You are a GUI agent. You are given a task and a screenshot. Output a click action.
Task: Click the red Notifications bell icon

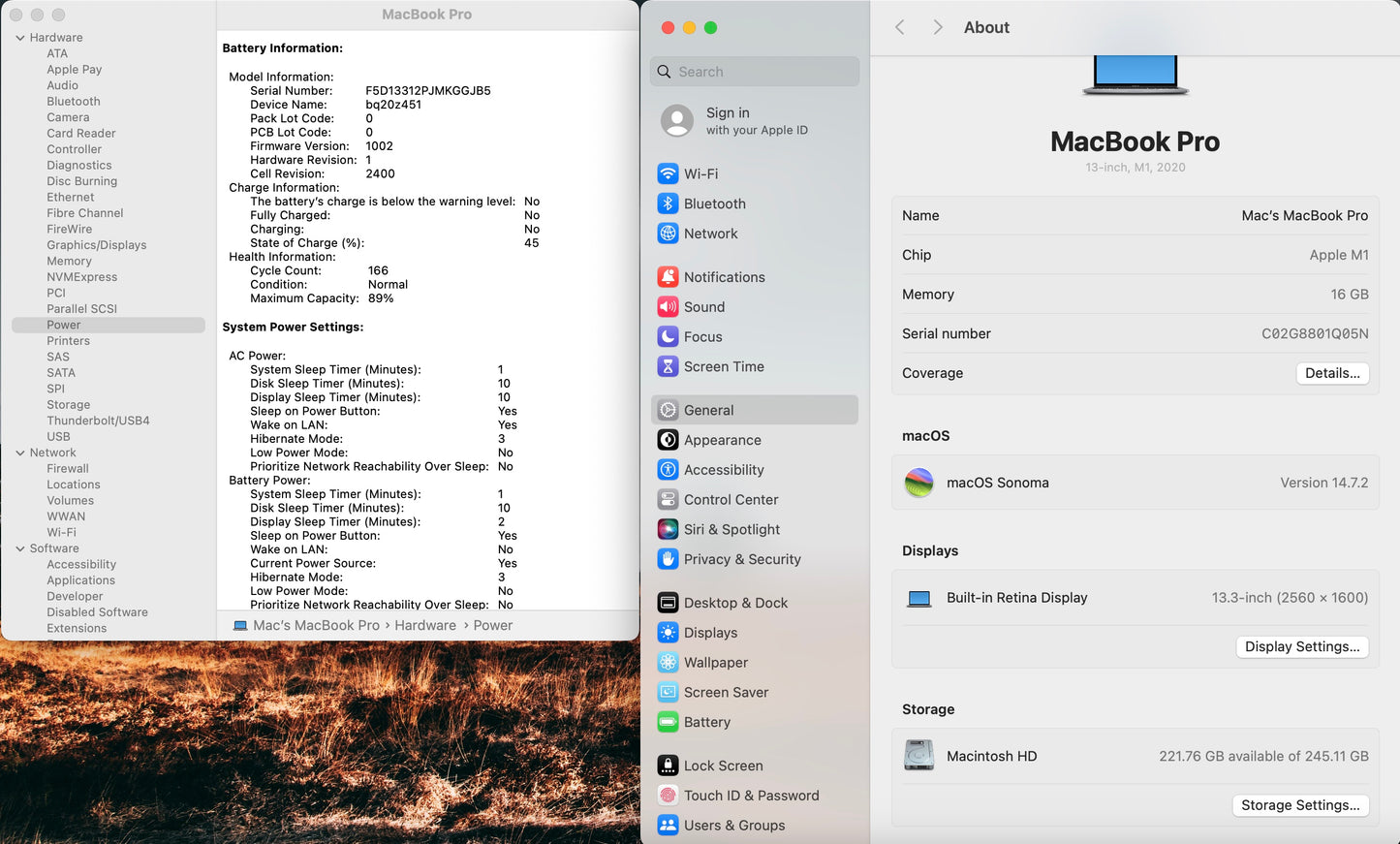(668, 277)
